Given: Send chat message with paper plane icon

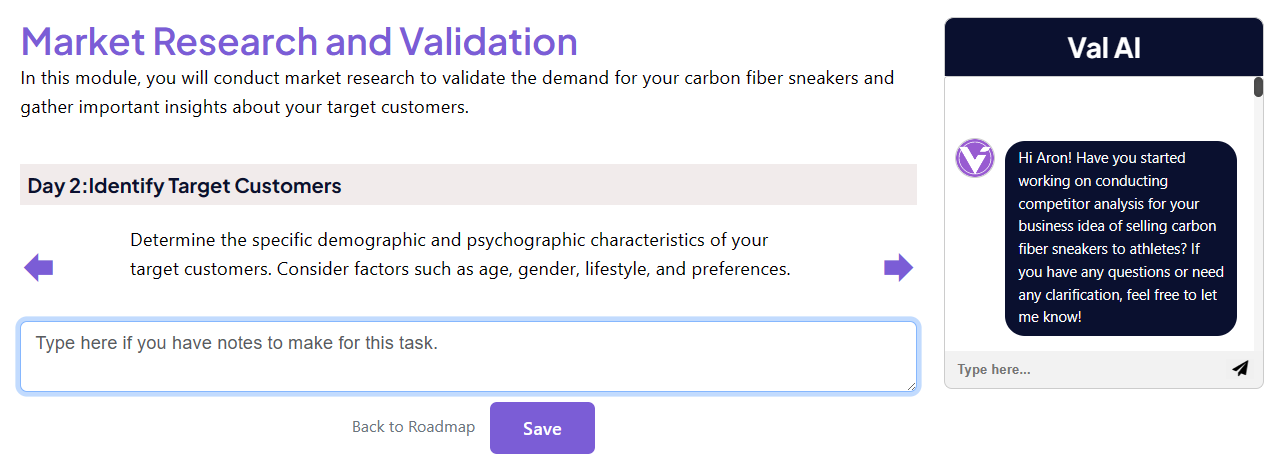Looking at the screenshot, I should [x=1240, y=368].
